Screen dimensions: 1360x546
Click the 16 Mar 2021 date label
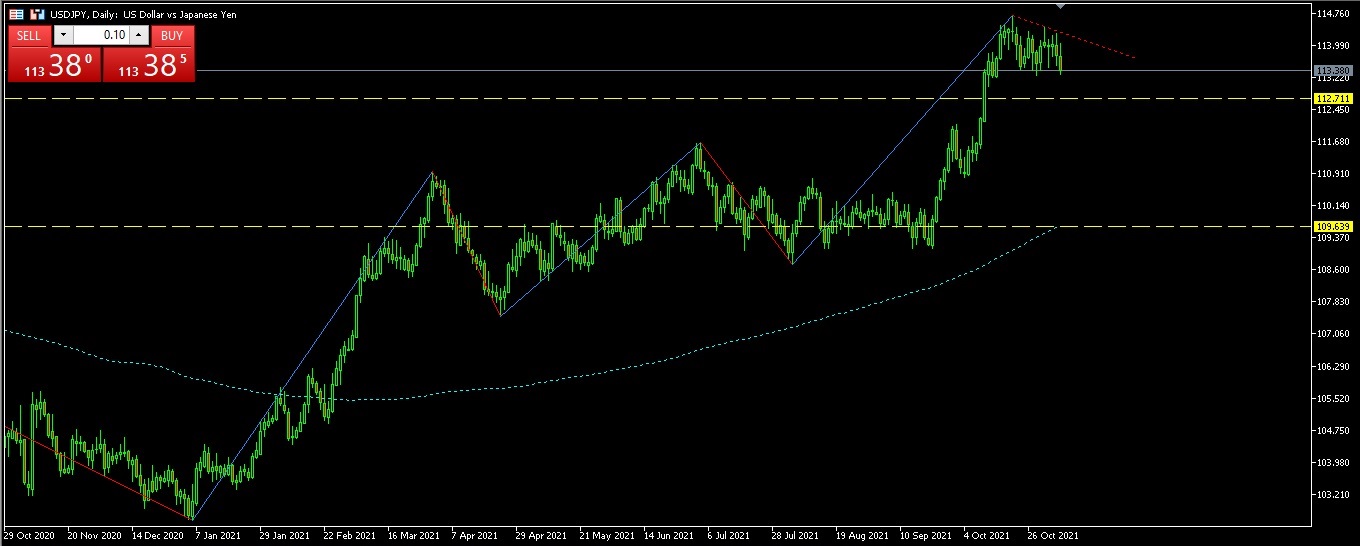412,535
